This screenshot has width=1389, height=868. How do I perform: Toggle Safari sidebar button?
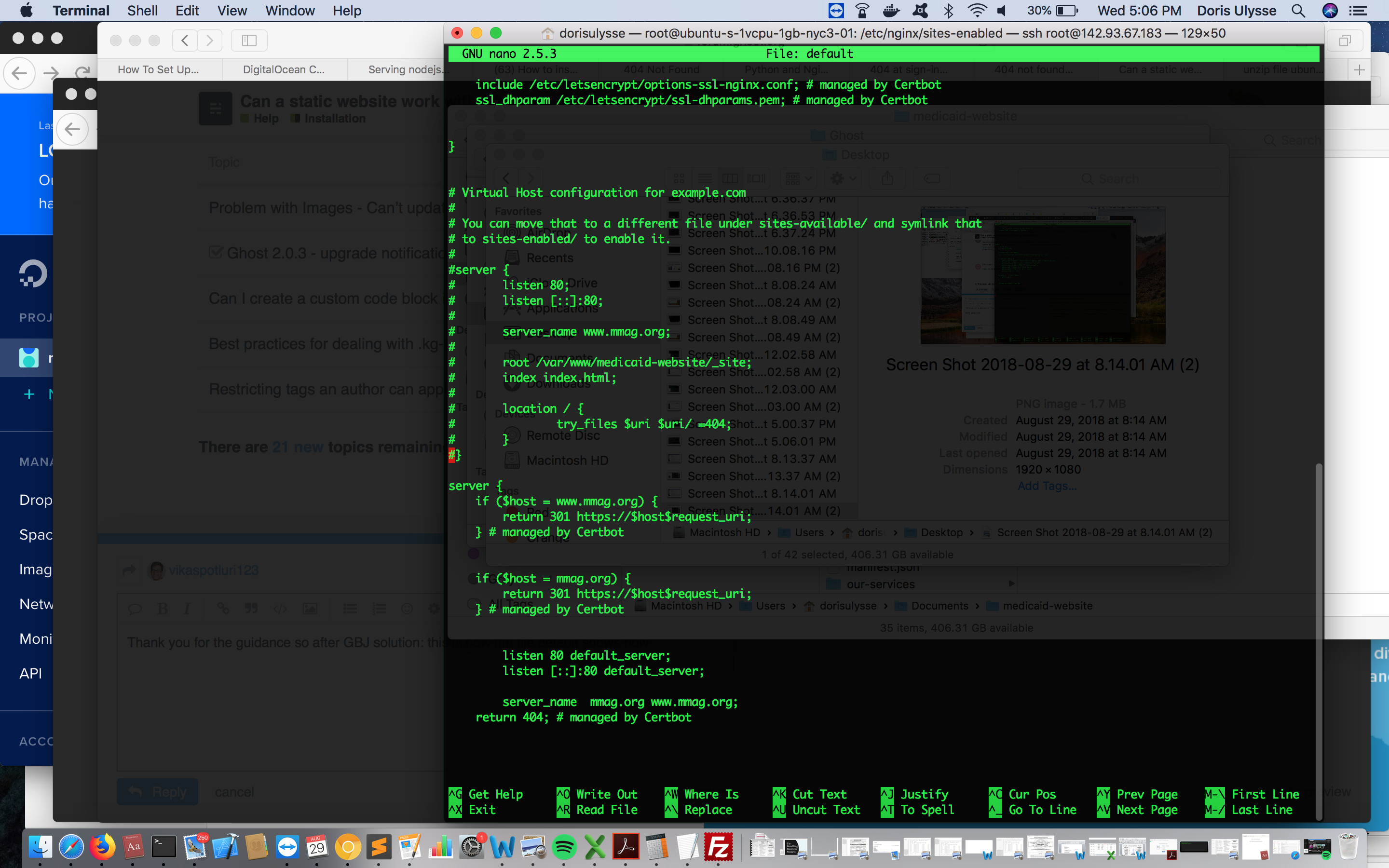249,40
